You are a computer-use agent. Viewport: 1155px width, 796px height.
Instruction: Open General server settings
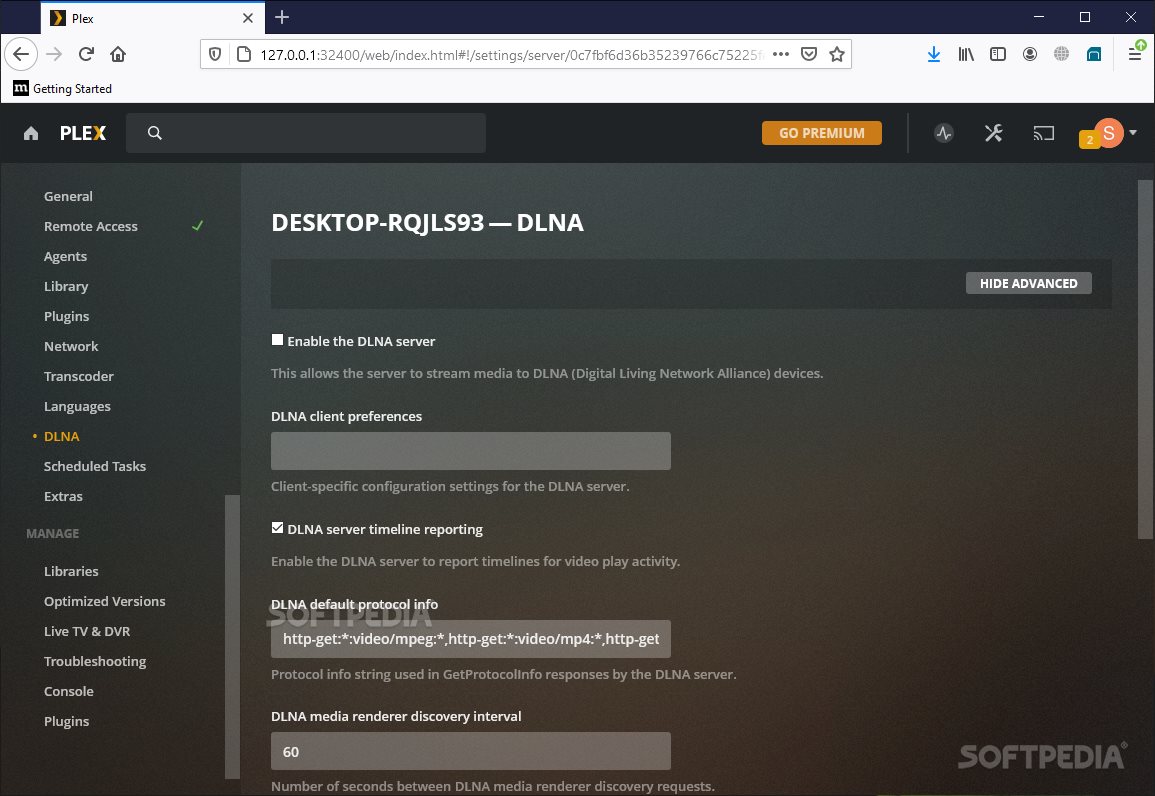tap(69, 196)
